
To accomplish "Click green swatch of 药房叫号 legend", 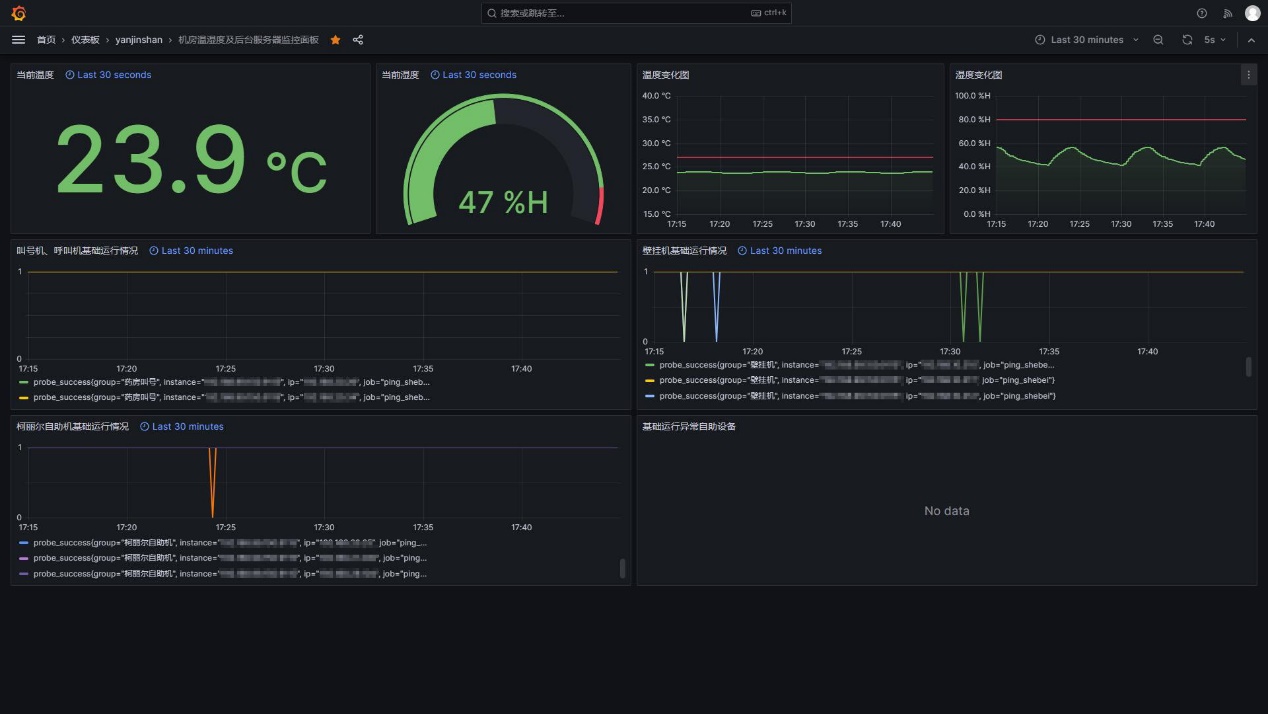I will [x=24, y=382].
